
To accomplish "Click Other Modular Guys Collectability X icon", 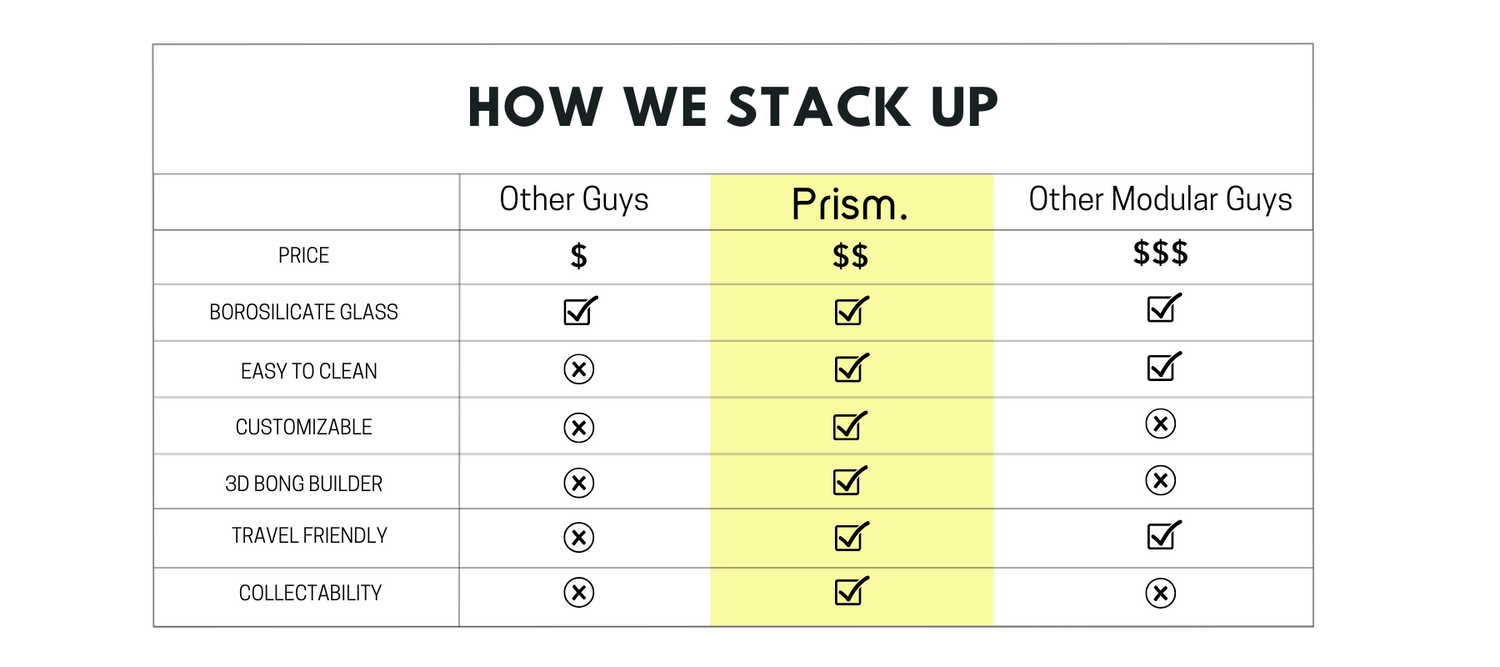I will coord(1160,595).
